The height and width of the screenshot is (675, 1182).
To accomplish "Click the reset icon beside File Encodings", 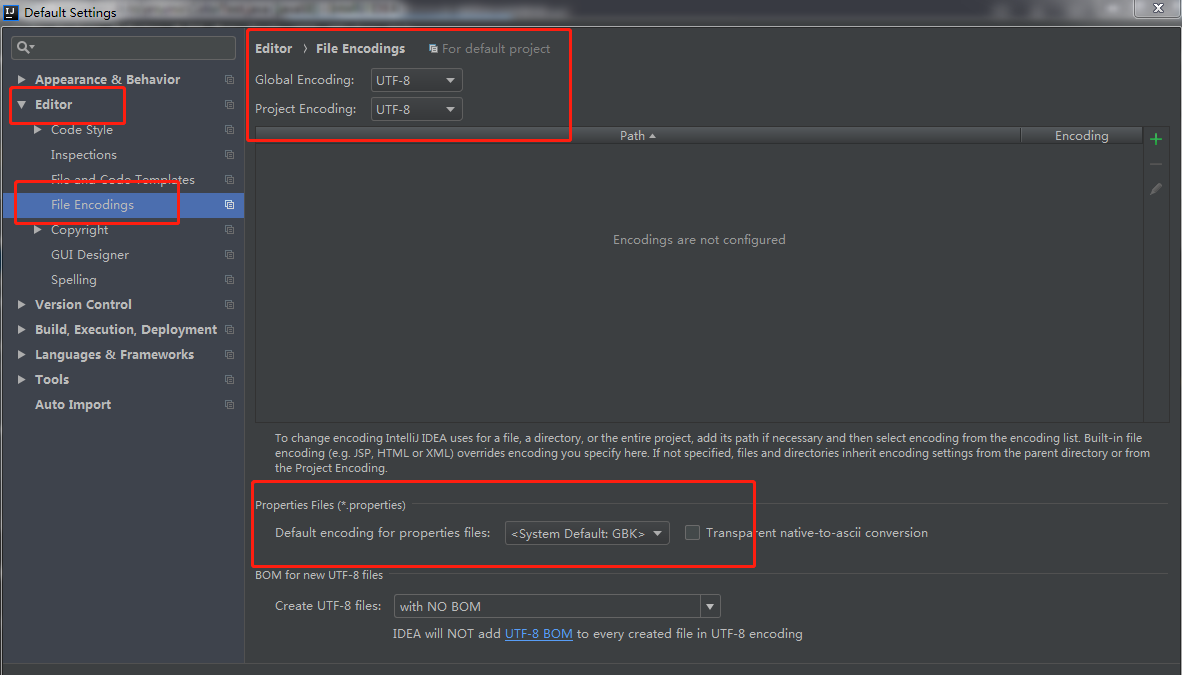I will coord(231,204).
